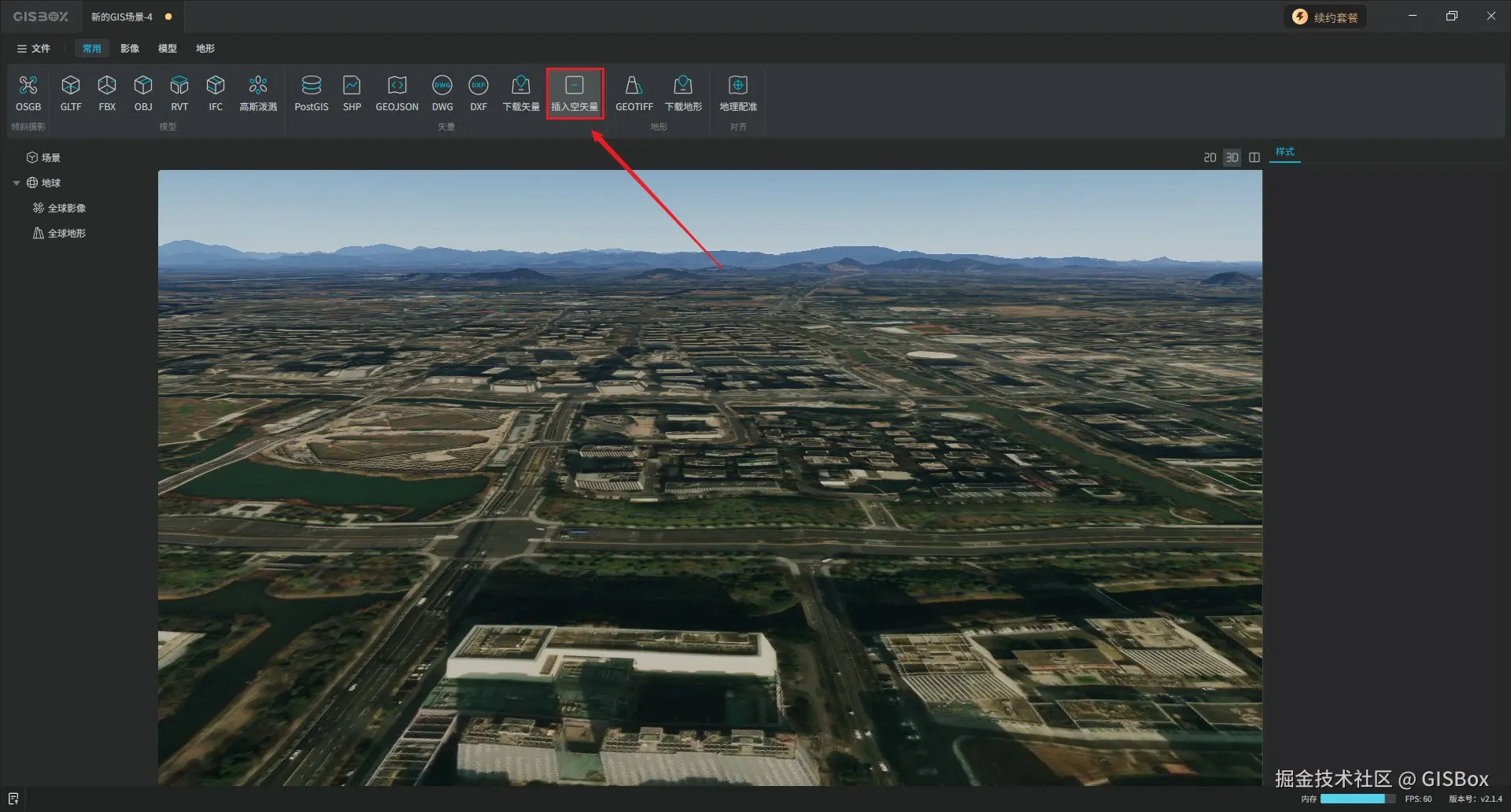The width and height of the screenshot is (1511, 812).
Task: Load a GEOJSON vector file
Action: point(397,94)
